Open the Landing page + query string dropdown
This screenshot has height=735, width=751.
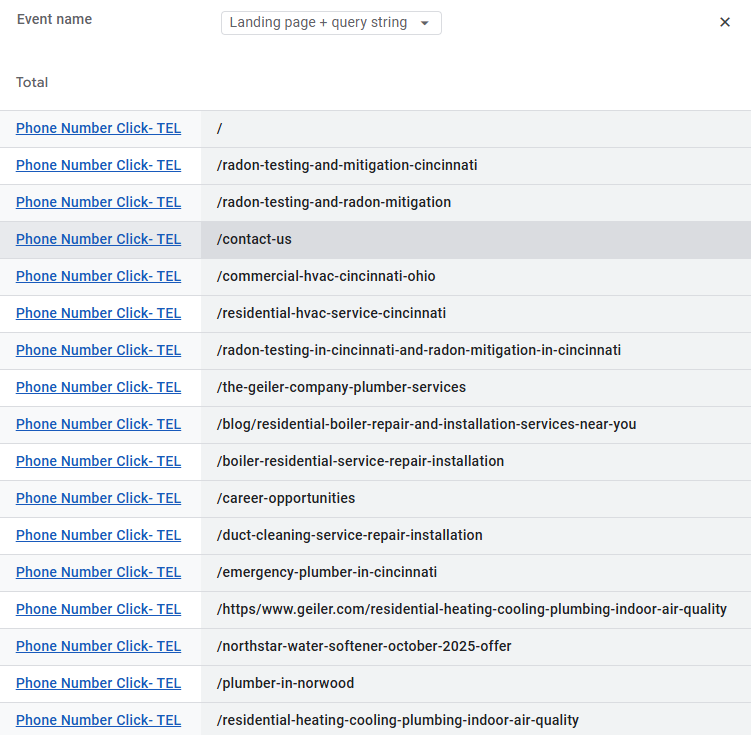coord(331,23)
